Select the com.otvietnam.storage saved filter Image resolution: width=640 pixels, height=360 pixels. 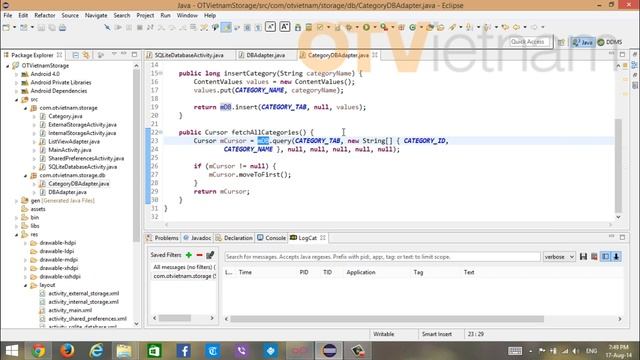184,276
